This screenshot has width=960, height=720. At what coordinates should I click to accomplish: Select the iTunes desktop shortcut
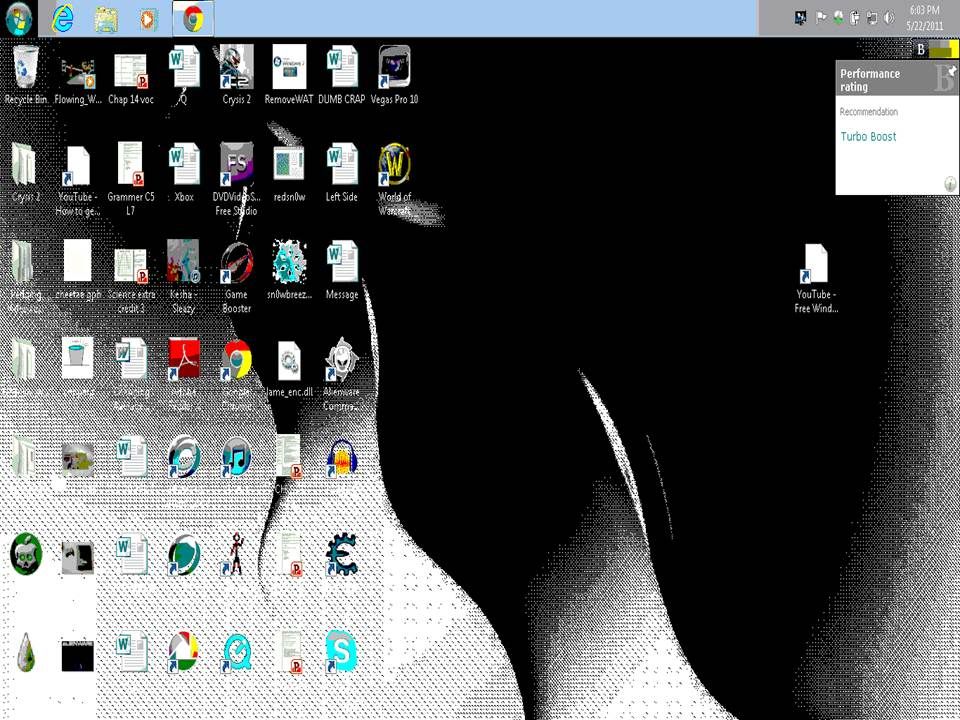(236, 457)
